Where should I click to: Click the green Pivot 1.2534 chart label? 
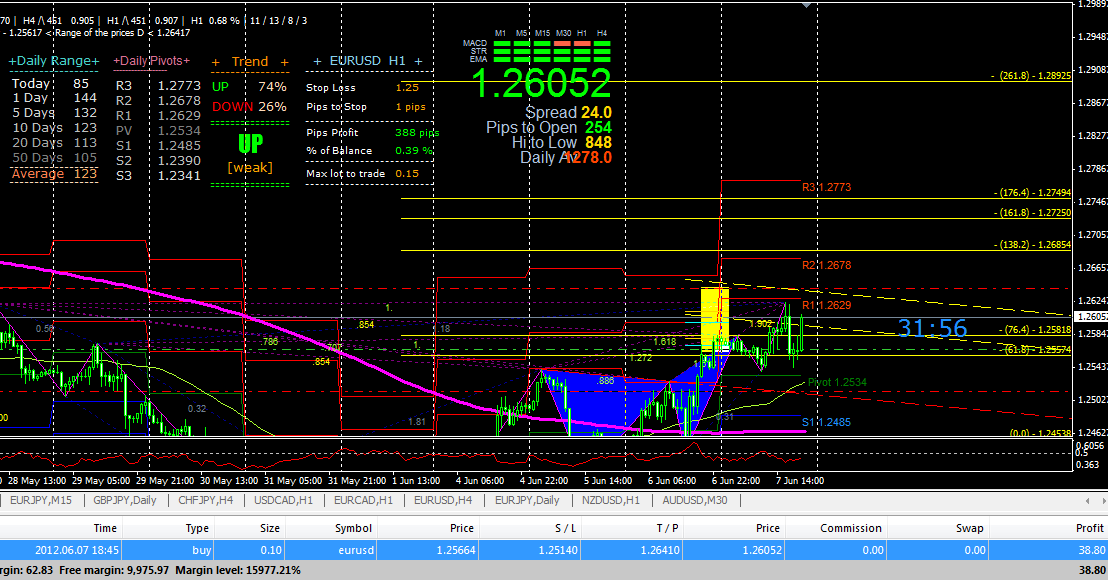[x=837, y=382]
